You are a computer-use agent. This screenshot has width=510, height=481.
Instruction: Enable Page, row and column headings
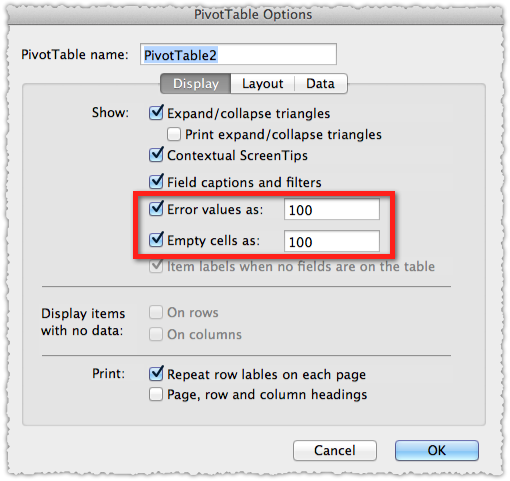point(156,394)
